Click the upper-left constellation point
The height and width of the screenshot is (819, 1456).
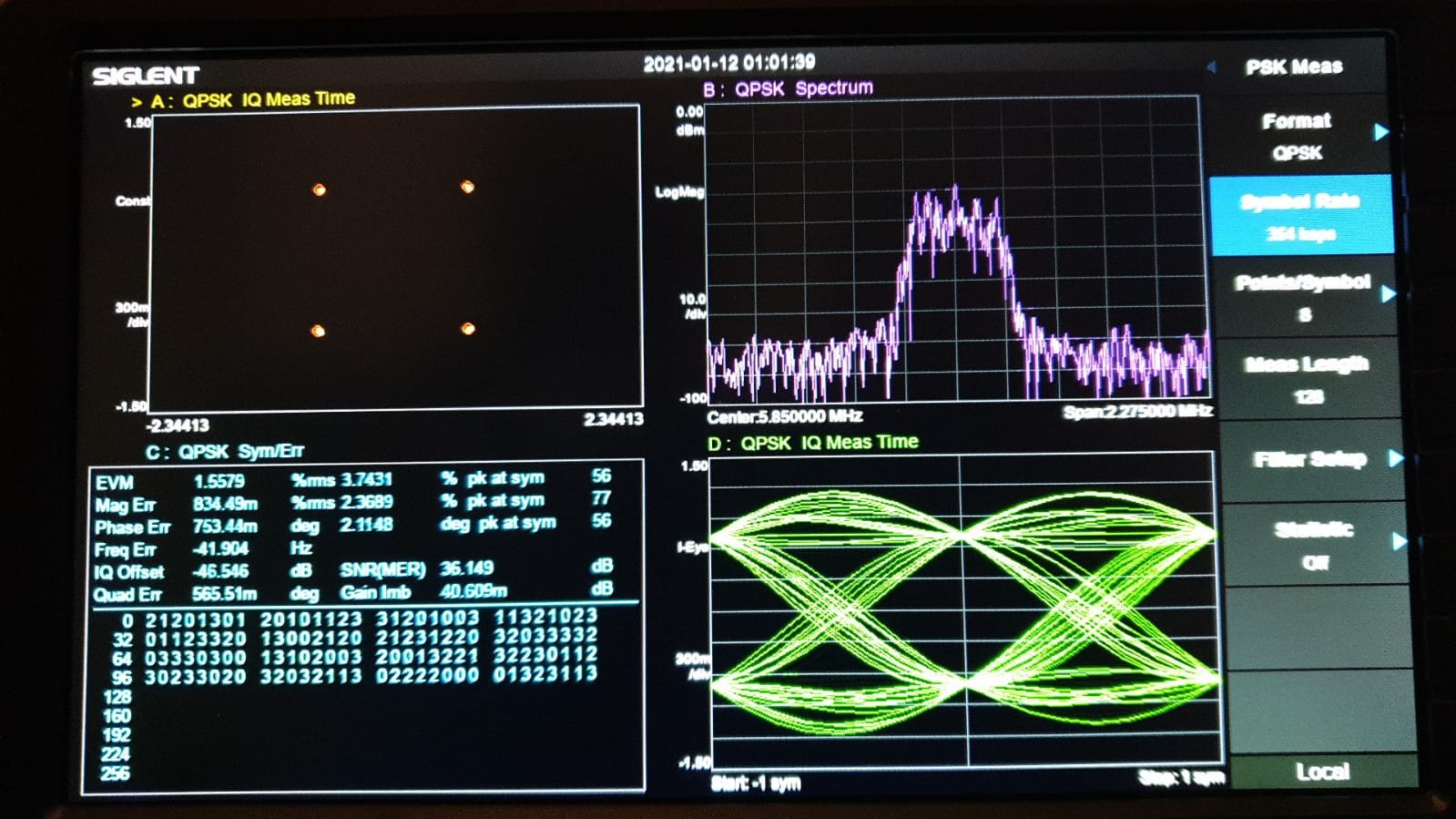coord(319,189)
